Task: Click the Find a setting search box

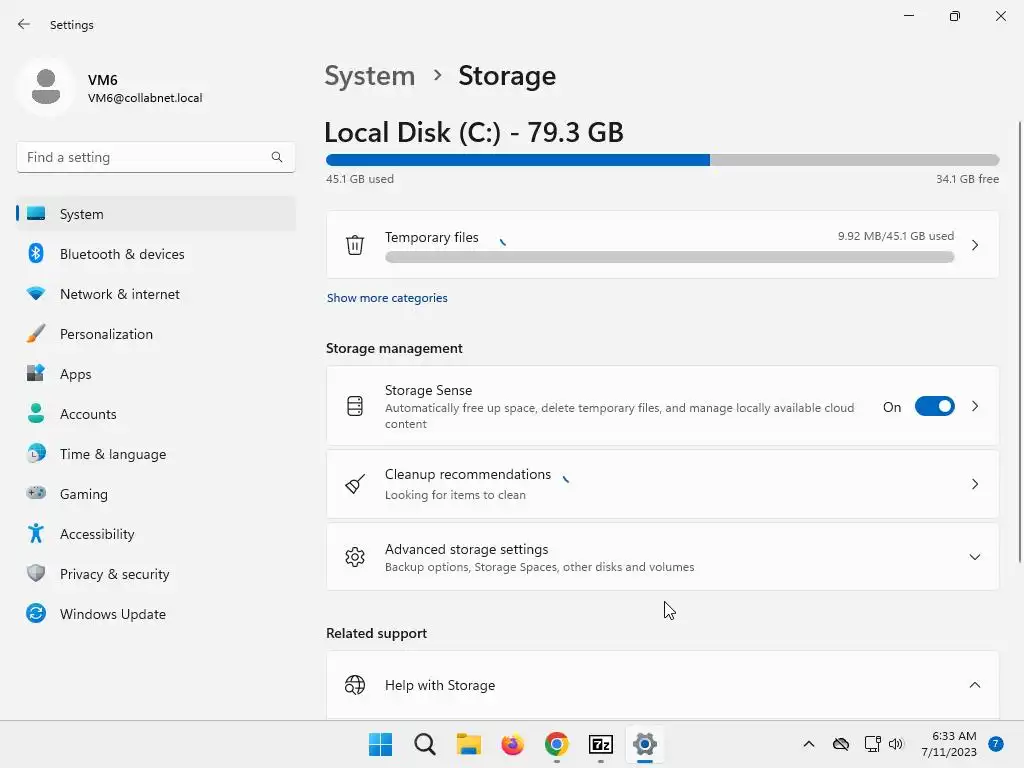Action: tap(145, 157)
